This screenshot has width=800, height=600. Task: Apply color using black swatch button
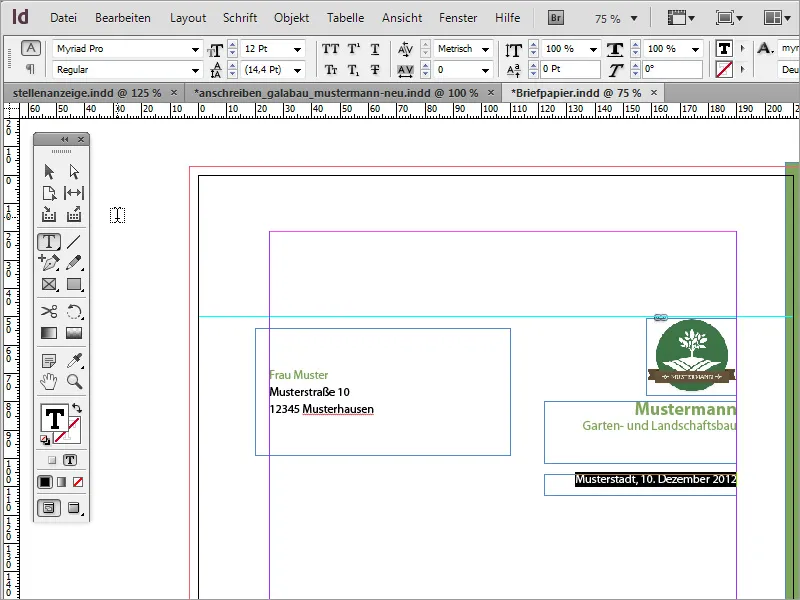[45, 482]
